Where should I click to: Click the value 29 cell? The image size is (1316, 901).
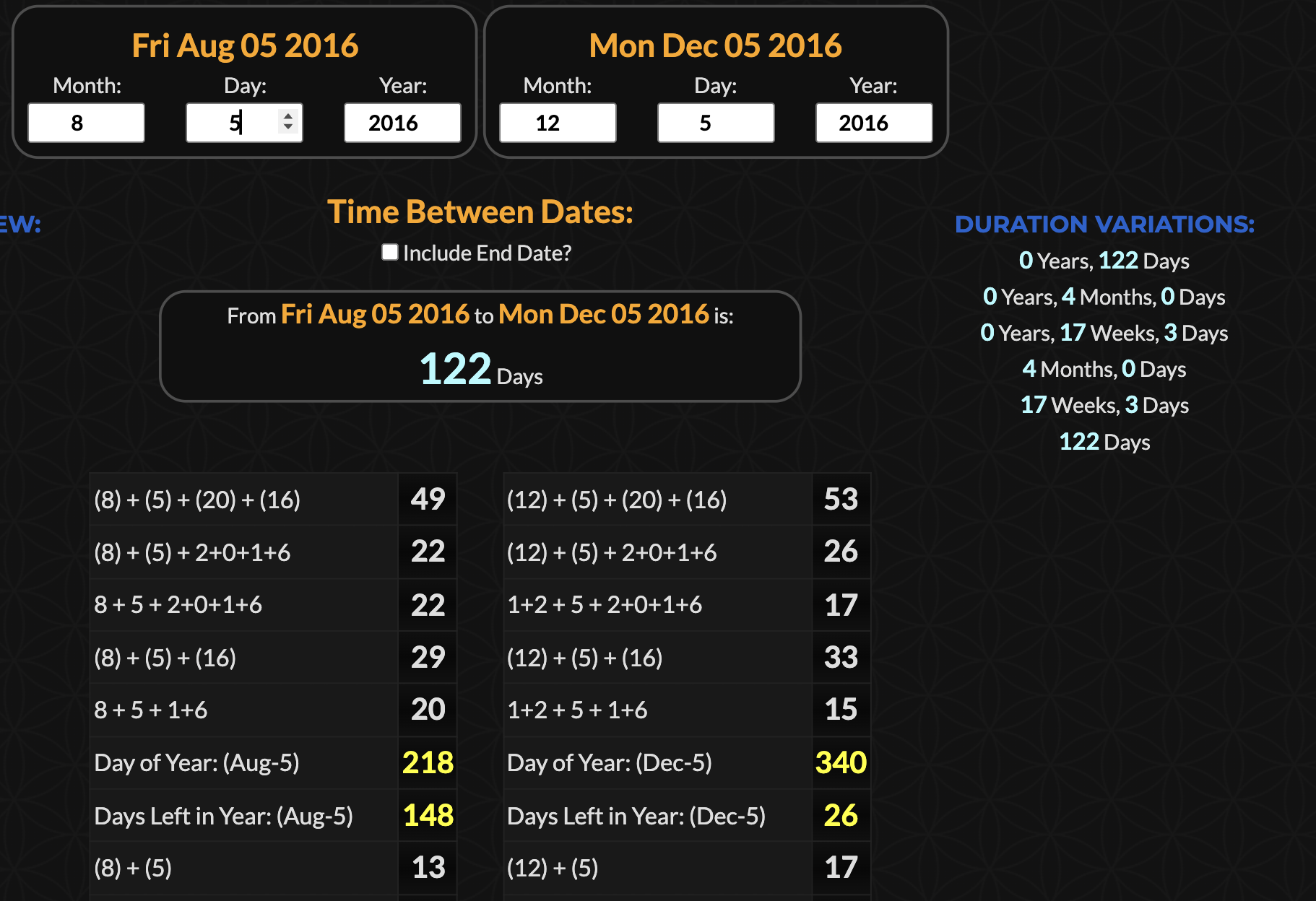tap(428, 658)
